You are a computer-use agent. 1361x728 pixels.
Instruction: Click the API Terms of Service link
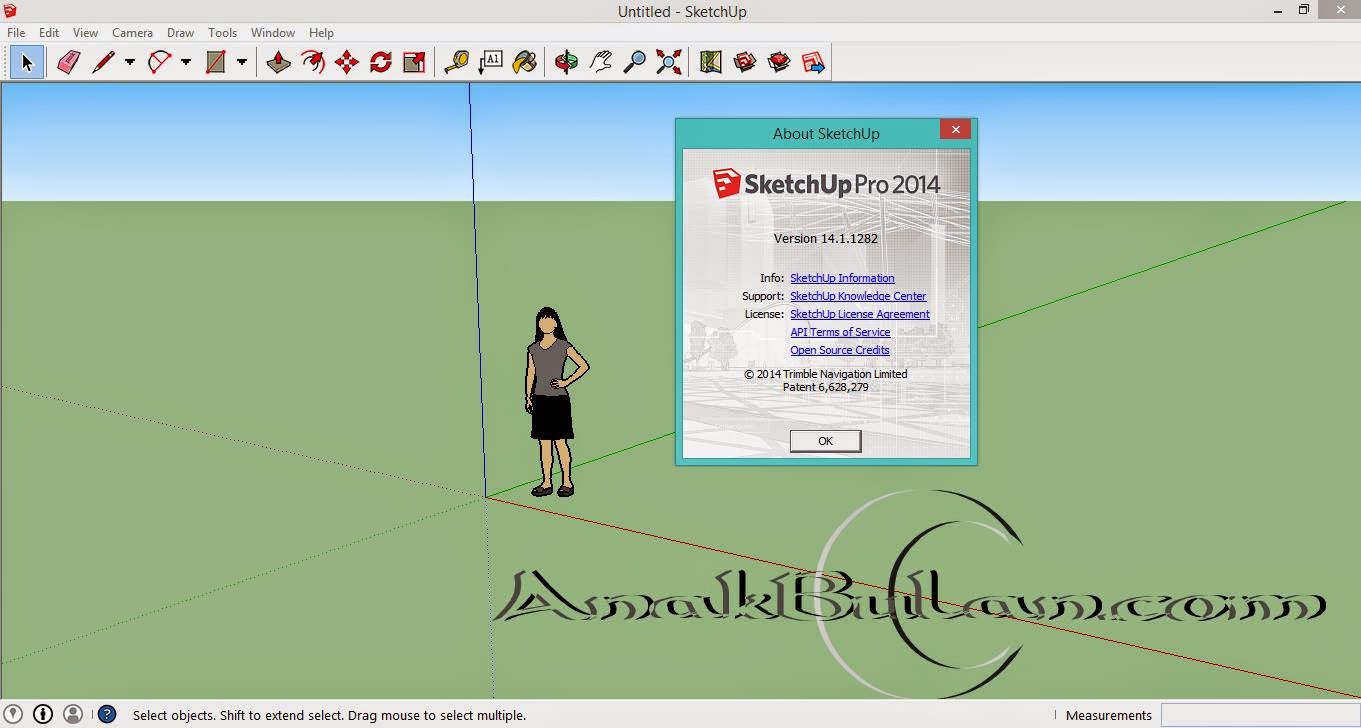(x=840, y=332)
